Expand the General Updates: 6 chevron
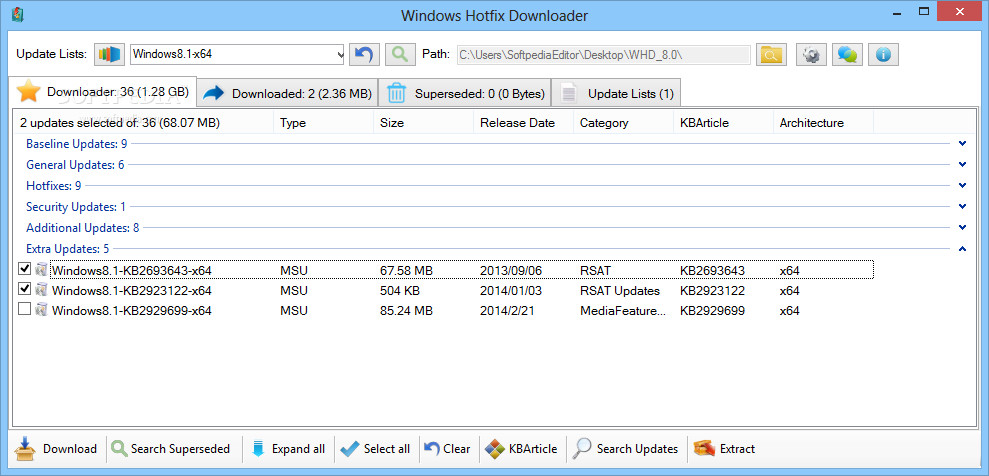 [962, 165]
